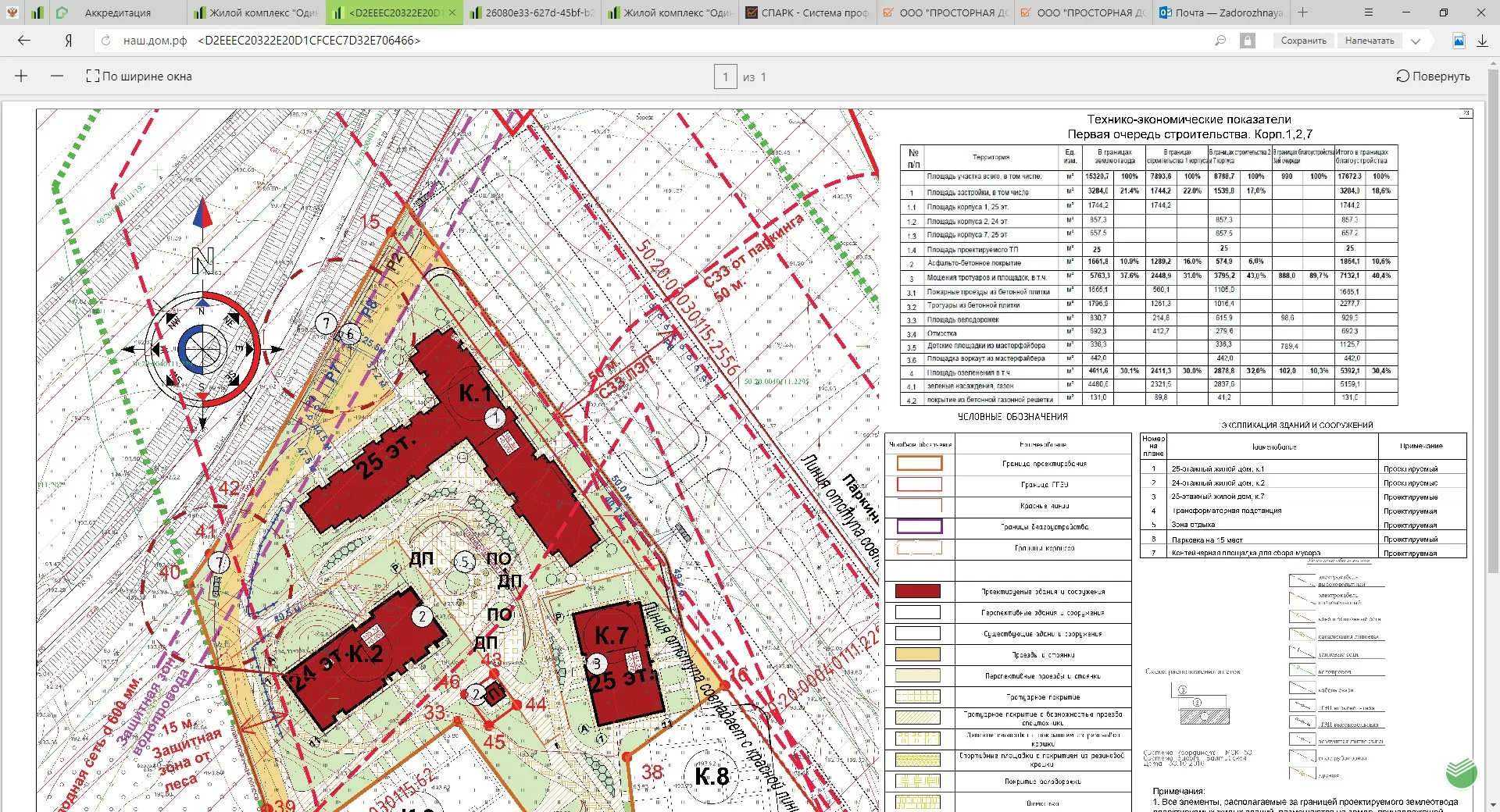Reload the page in the address bar
Image resolution: width=1500 pixels, height=812 pixels.
click(x=106, y=41)
